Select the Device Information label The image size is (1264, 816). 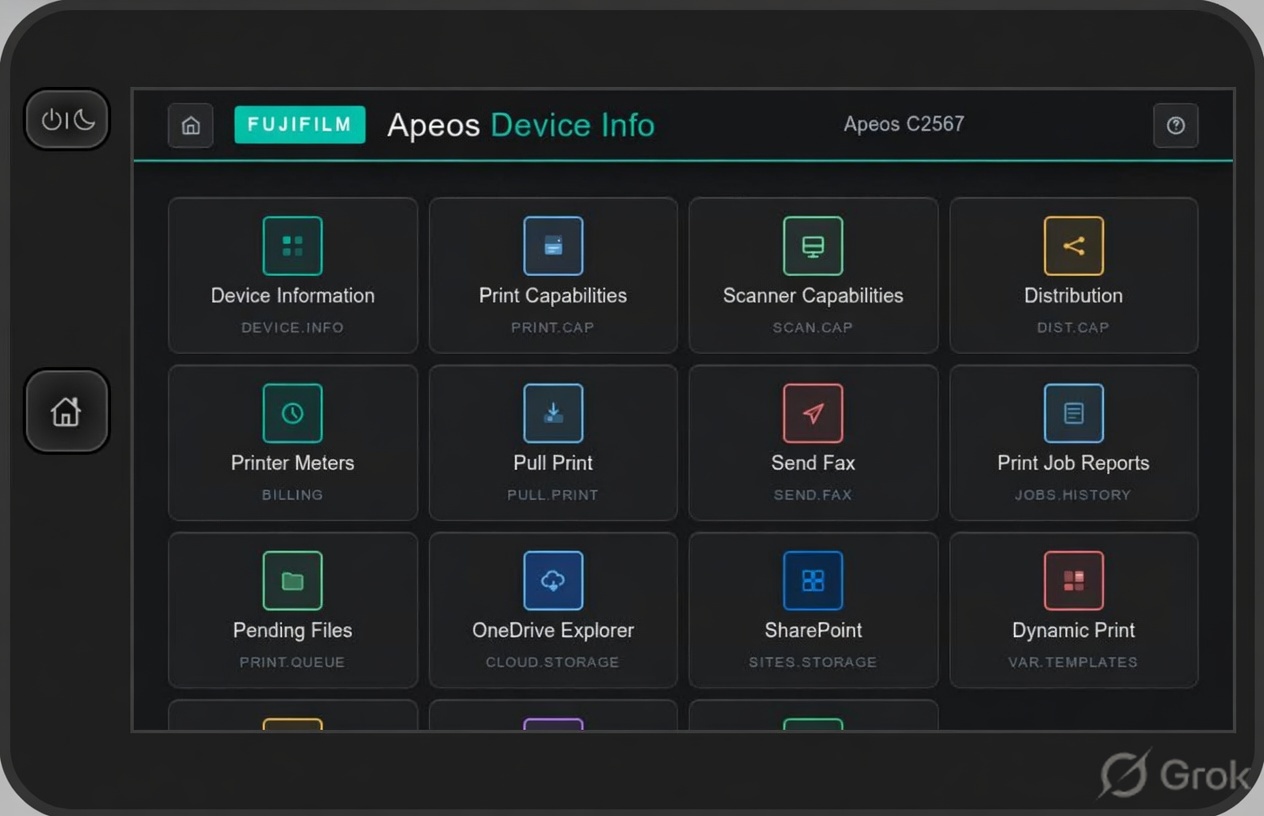pyautogui.click(x=293, y=296)
